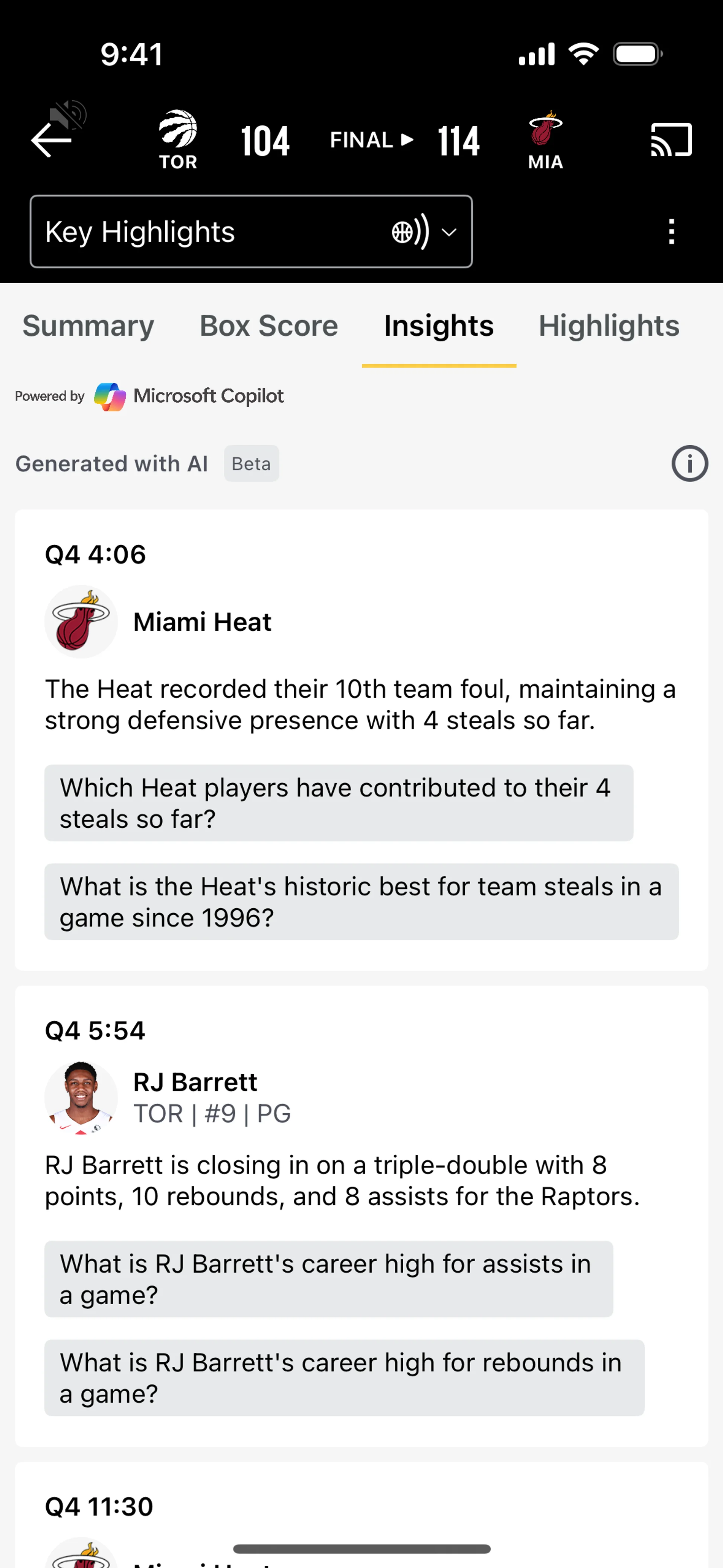Tap the back arrow icon
Viewport: 723px width, 1568px height.
coord(51,140)
